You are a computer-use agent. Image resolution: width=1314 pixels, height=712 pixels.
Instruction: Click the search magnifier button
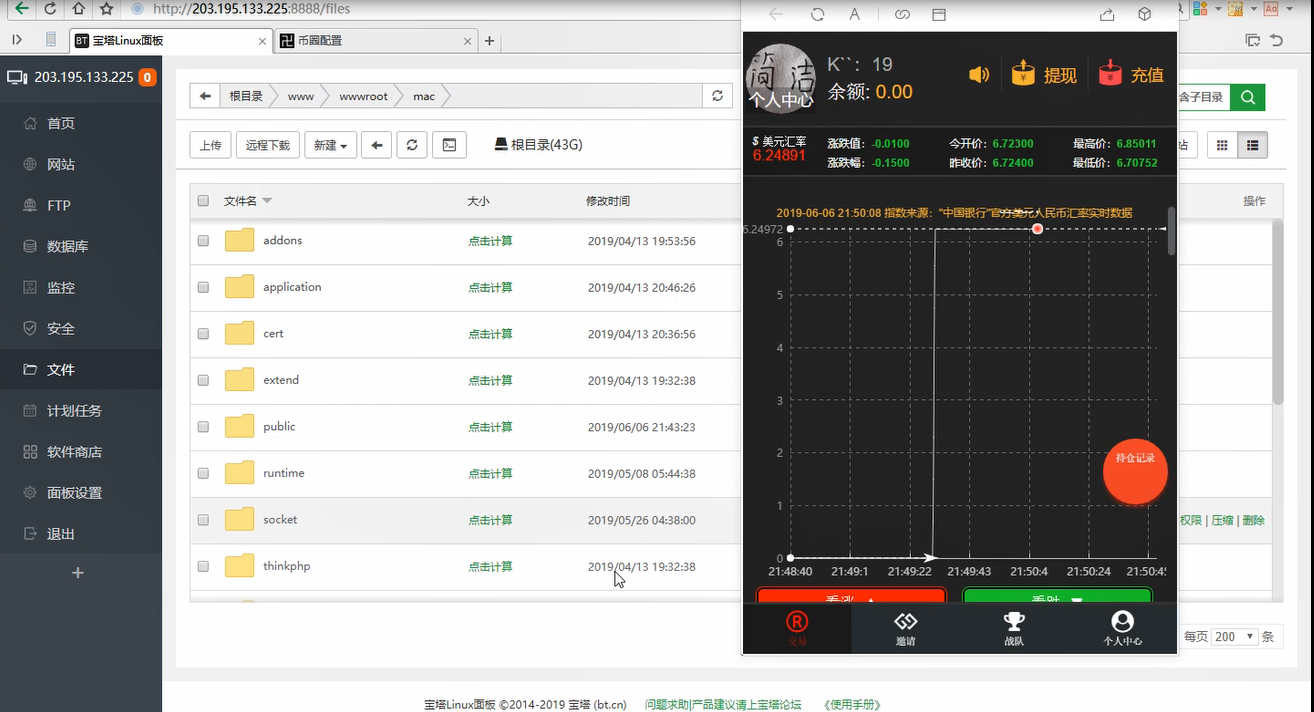pos(1247,97)
